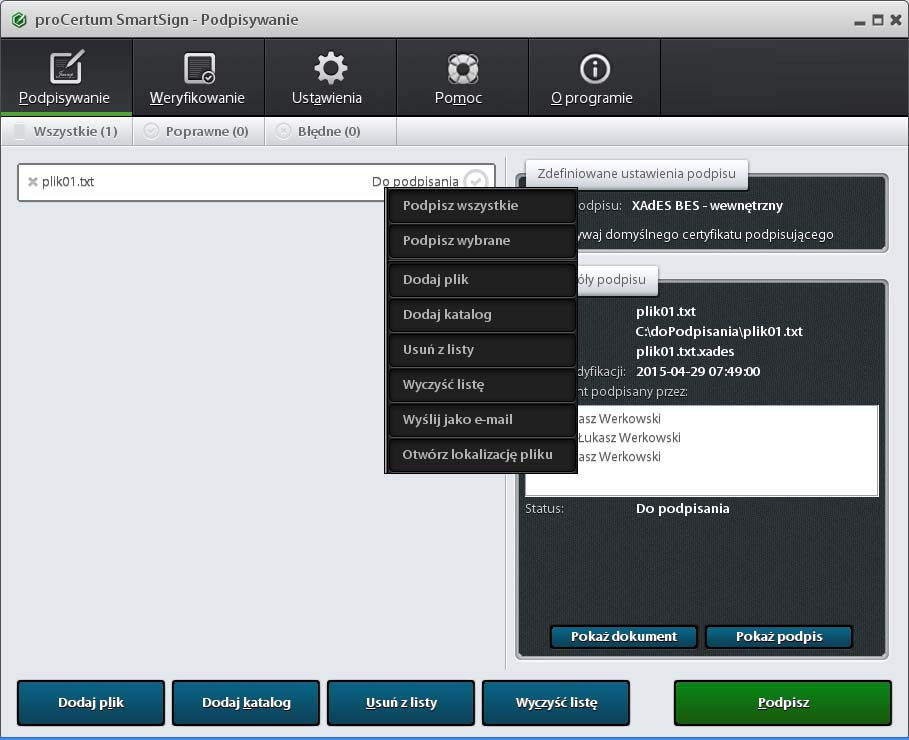The image size is (909, 740).
Task: Click the Dodaj plik bottom button
Action: click(x=91, y=703)
